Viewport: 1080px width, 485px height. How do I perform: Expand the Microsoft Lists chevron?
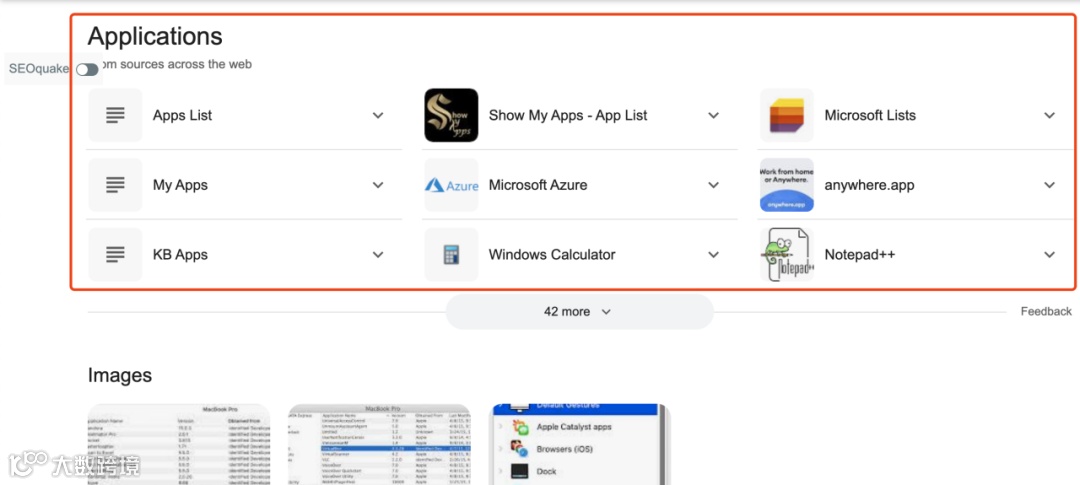[x=1049, y=115]
